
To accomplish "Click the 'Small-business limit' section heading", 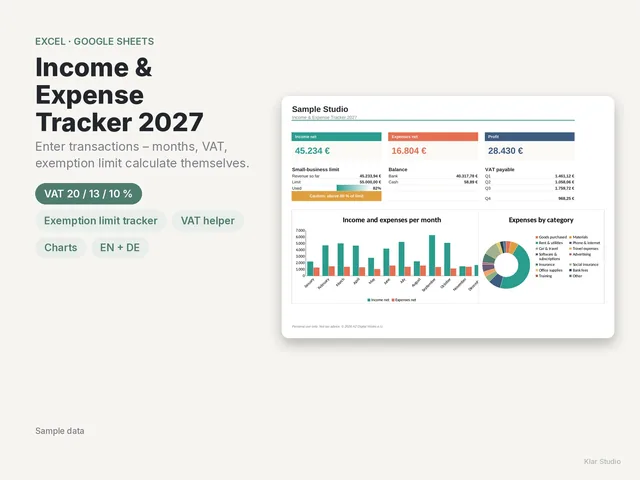I will [316, 169].
